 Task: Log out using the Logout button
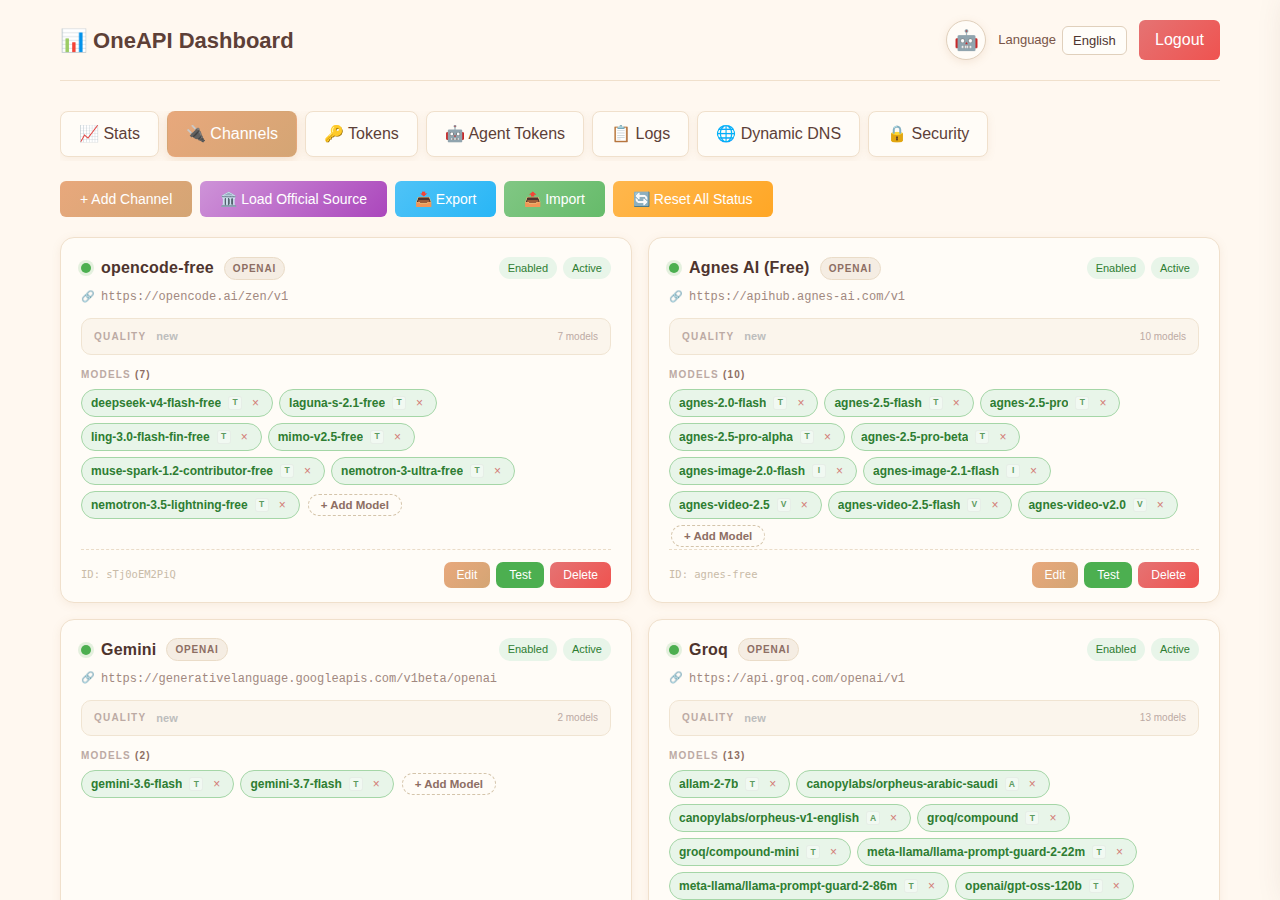point(1179,40)
